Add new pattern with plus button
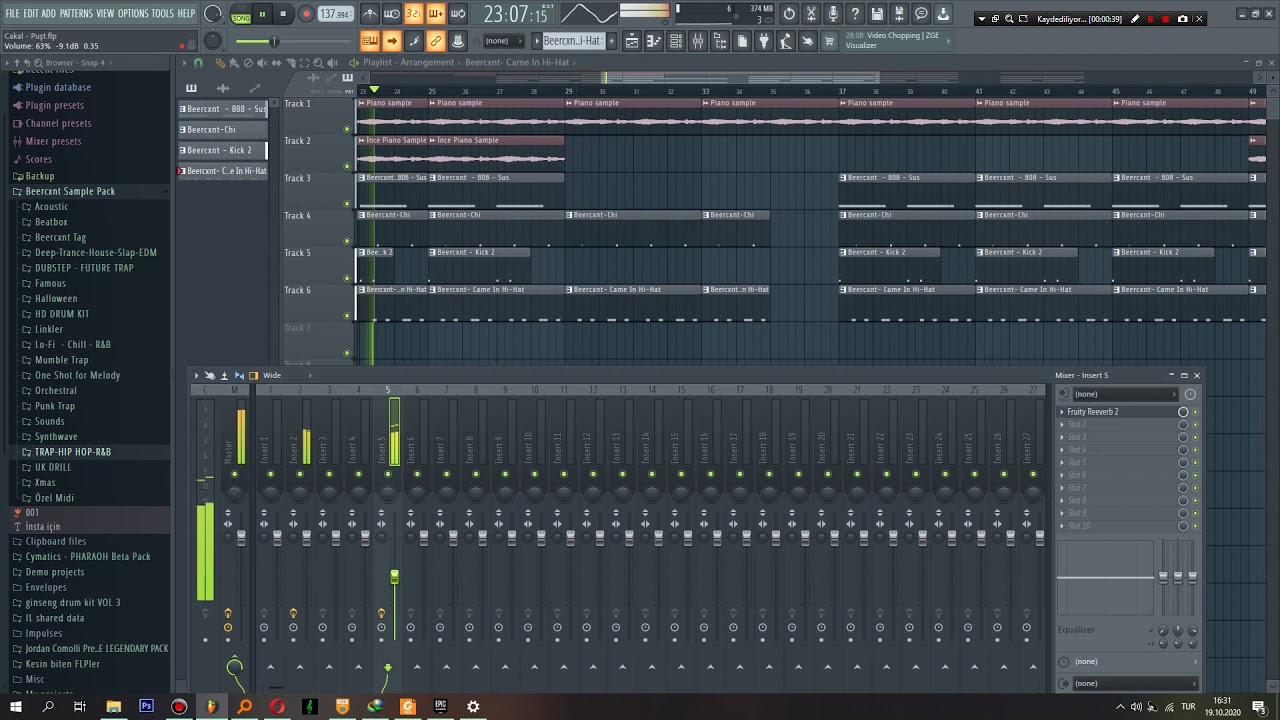1280x720 pixels. tap(612, 41)
